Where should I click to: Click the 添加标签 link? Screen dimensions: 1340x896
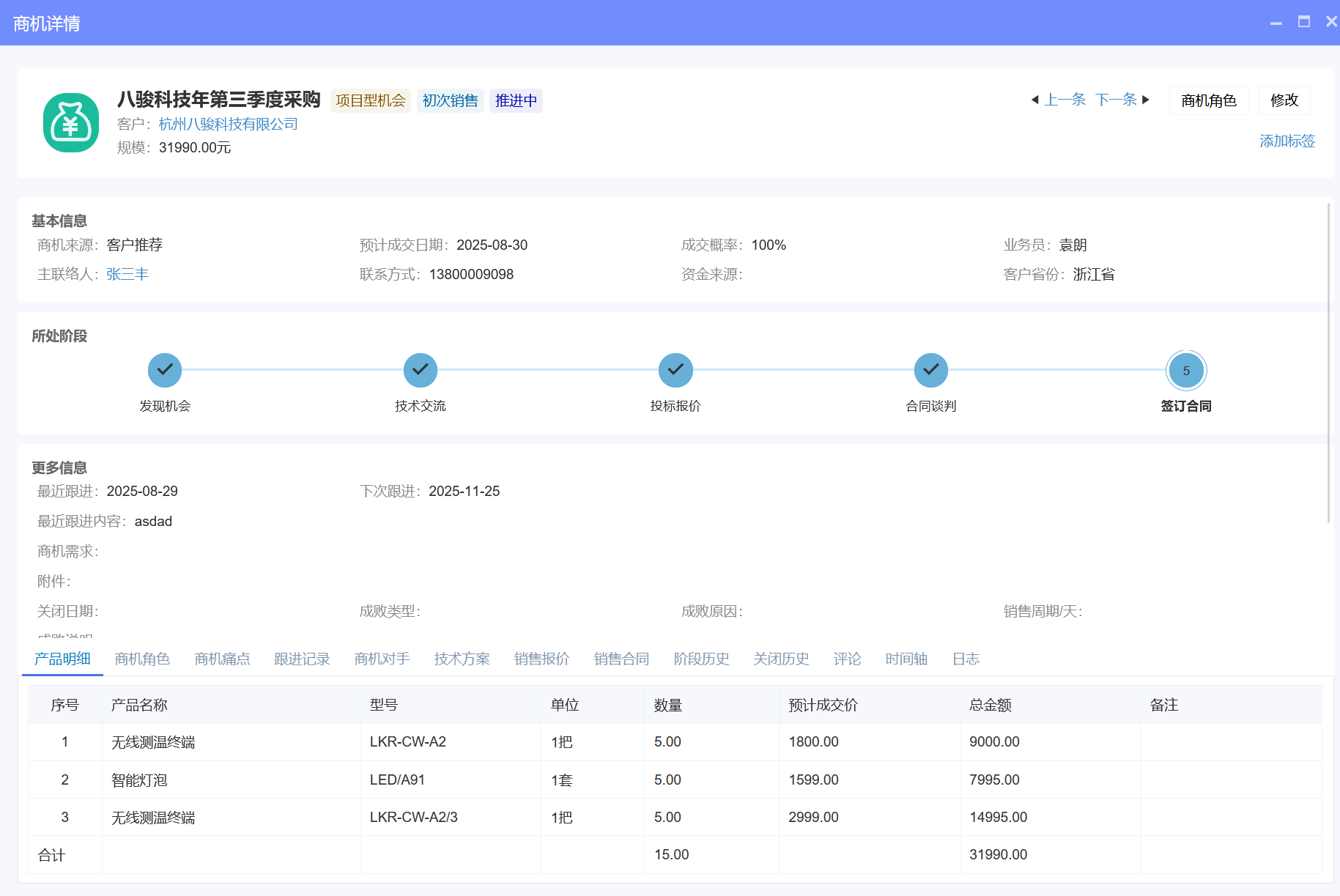(x=1287, y=141)
